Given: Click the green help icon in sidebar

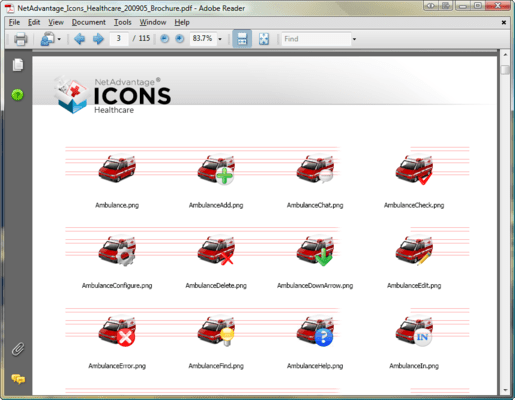Looking at the screenshot, I should click(x=18, y=95).
